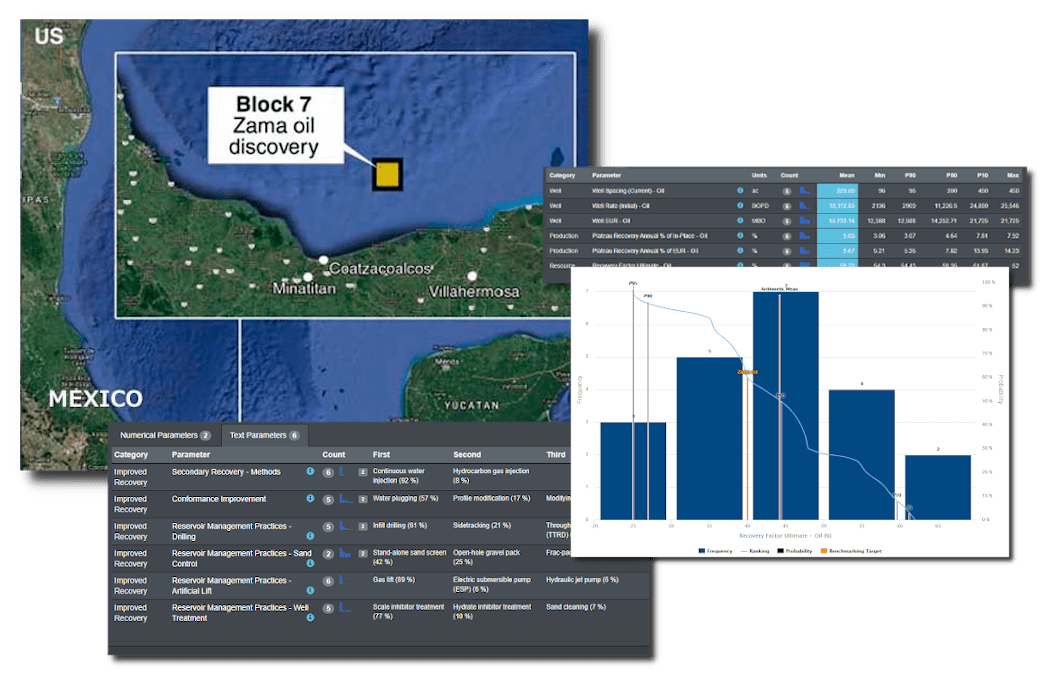Select 'Water plugging (57 %)' cell

pos(405,498)
